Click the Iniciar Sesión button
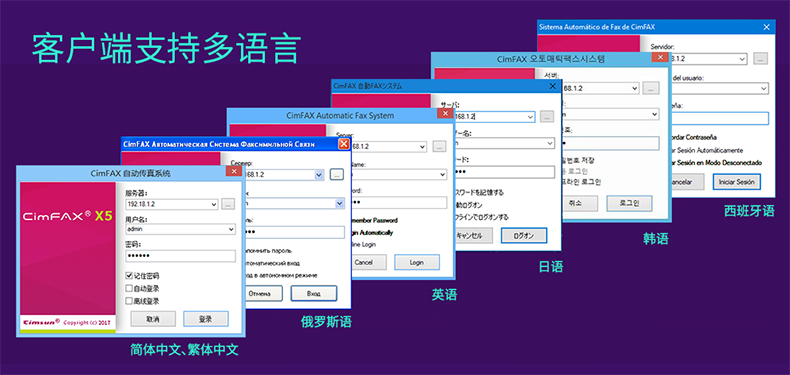 [737, 182]
